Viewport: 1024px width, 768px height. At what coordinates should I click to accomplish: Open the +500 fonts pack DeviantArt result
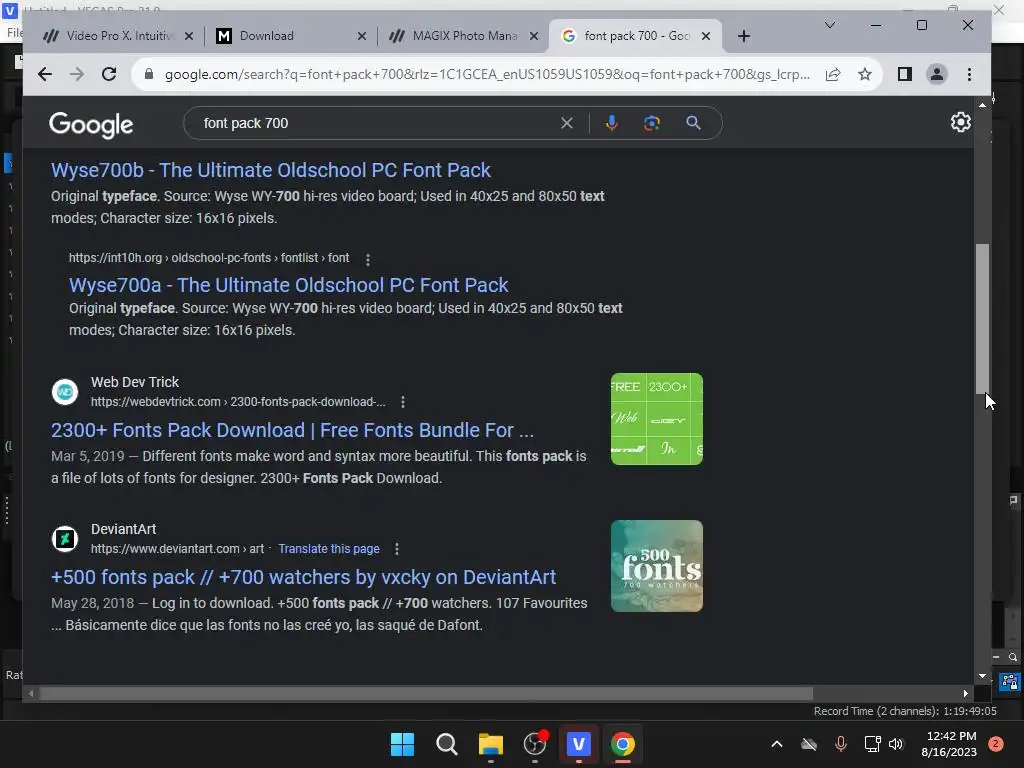pos(304,577)
